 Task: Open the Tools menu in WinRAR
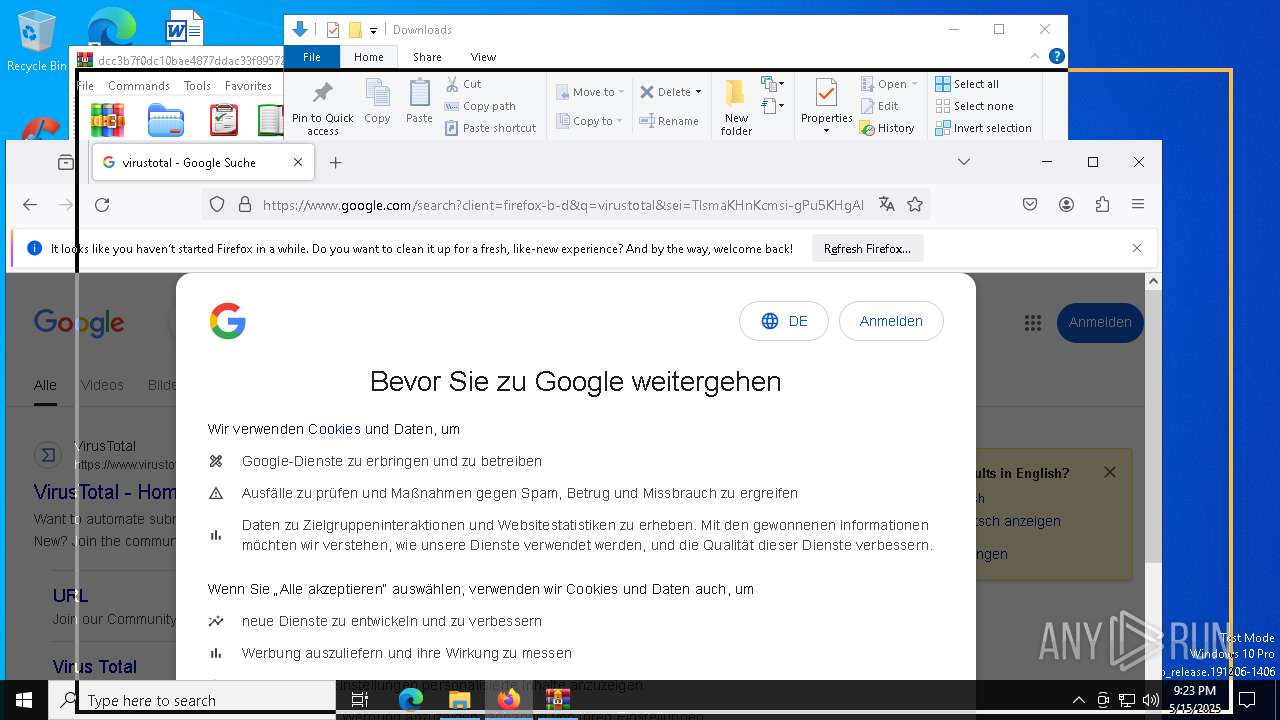click(x=197, y=86)
